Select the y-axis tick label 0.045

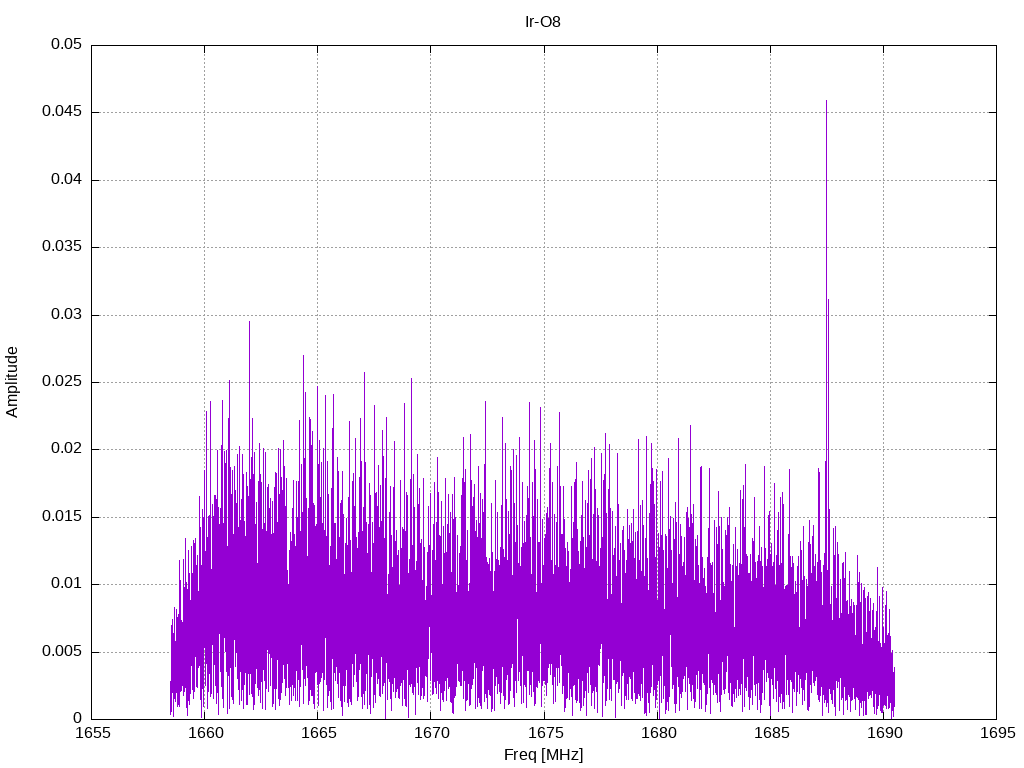[x=62, y=112]
